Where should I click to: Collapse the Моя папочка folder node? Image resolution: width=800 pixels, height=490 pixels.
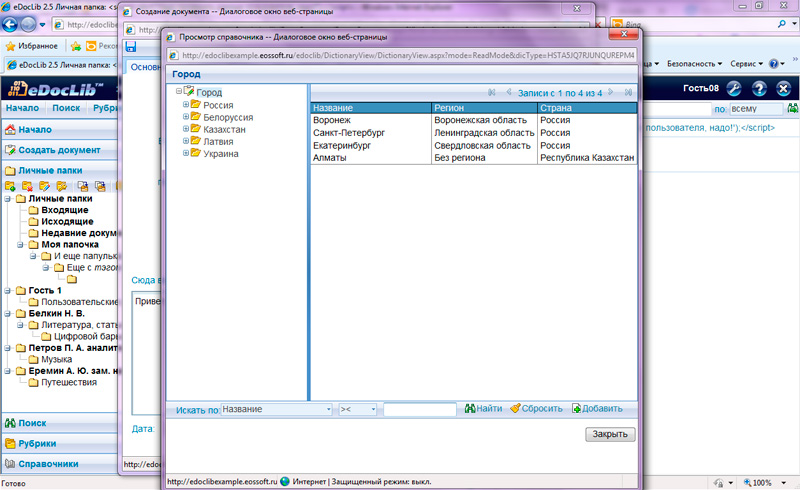point(20,244)
